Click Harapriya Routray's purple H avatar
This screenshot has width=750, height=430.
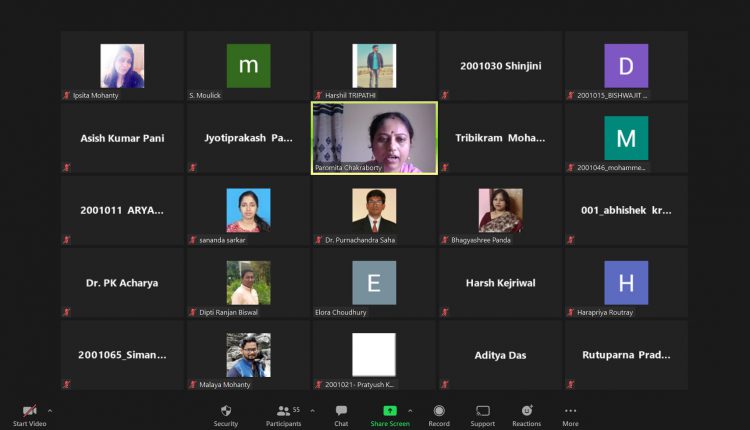click(626, 283)
